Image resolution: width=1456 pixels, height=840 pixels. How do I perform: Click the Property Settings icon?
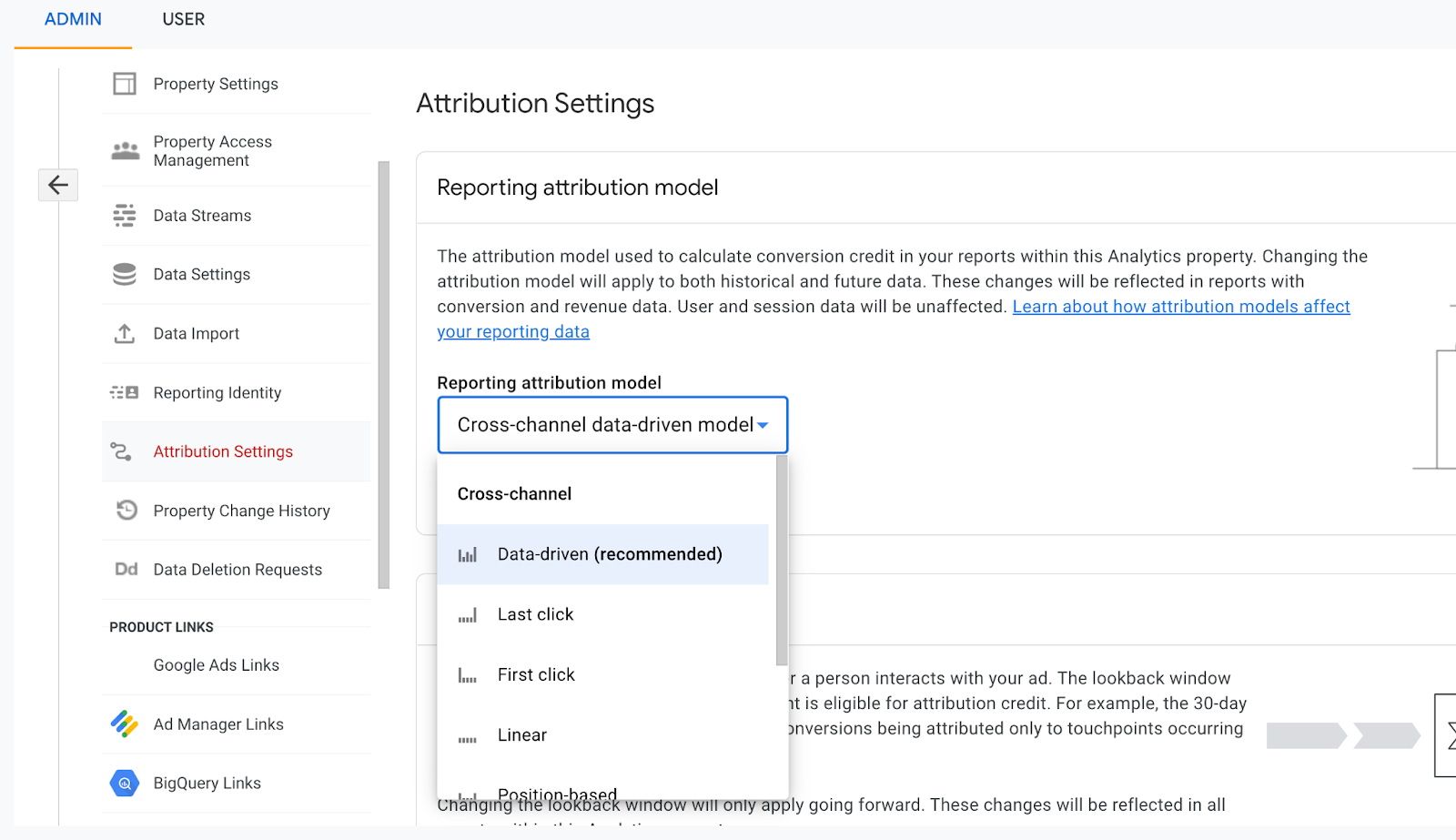[125, 83]
